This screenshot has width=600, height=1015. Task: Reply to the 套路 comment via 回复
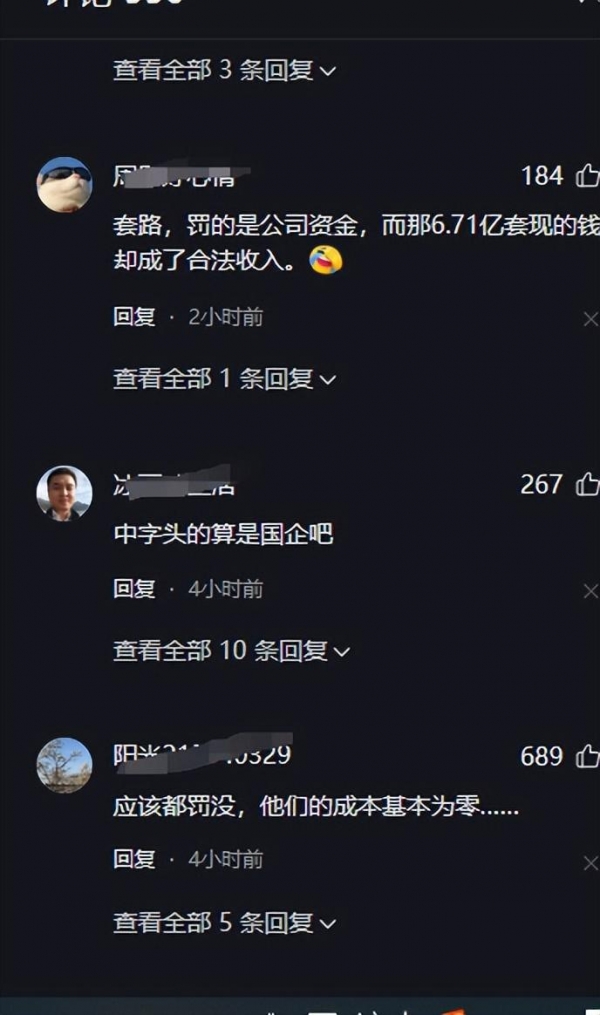(134, 317)
